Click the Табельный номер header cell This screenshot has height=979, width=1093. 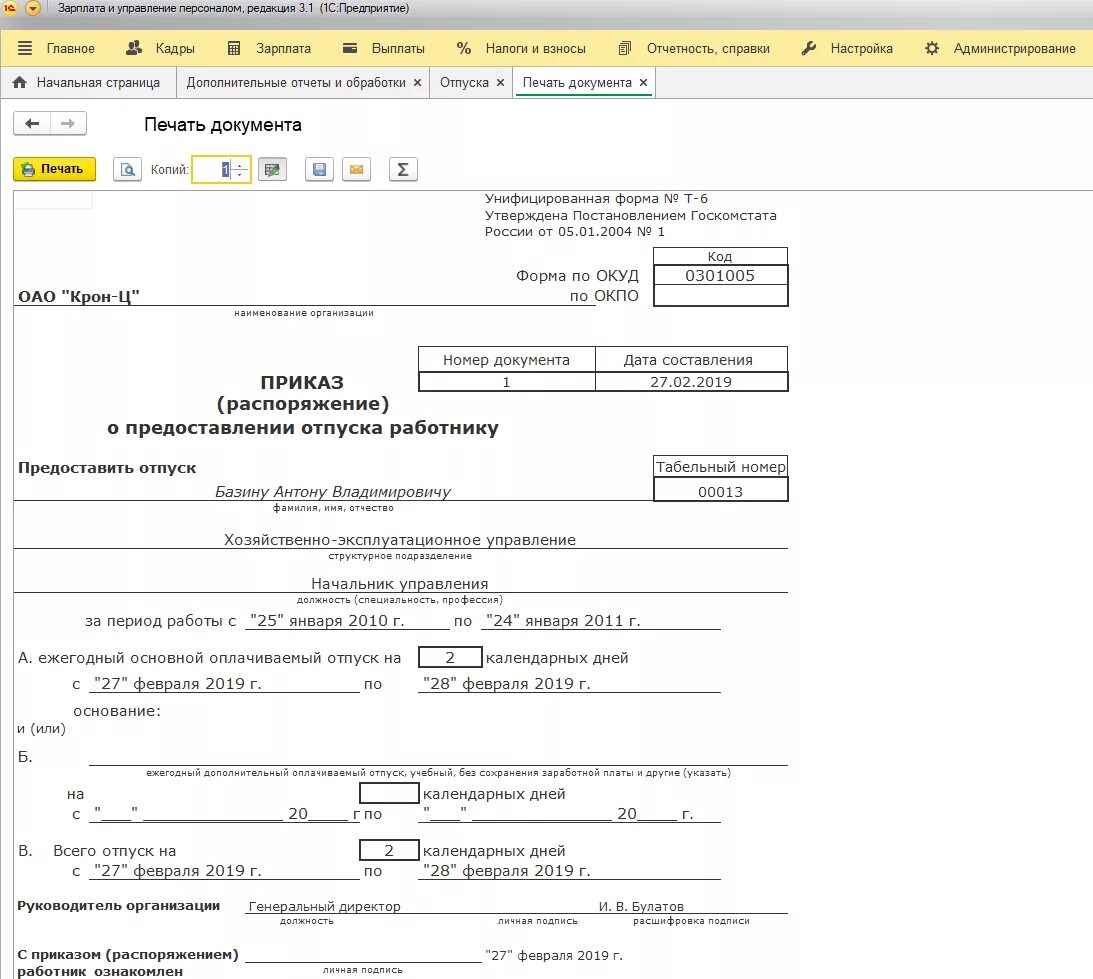[720, 466]
